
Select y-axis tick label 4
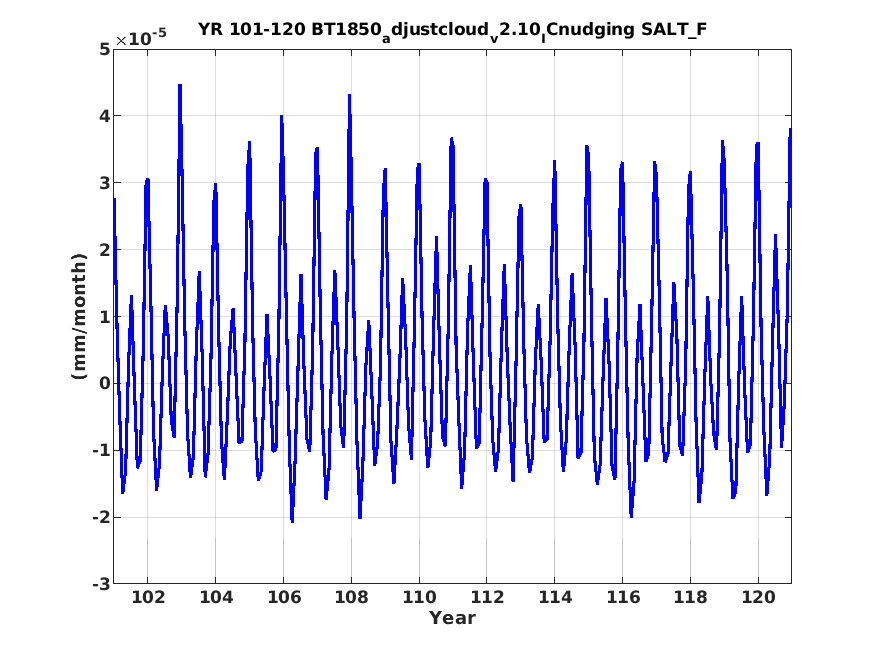[x=105, y=116]
